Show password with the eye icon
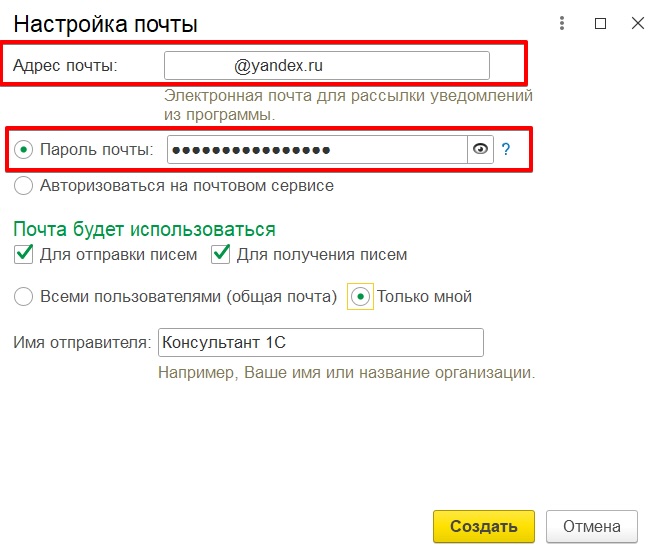 [480, 149]
